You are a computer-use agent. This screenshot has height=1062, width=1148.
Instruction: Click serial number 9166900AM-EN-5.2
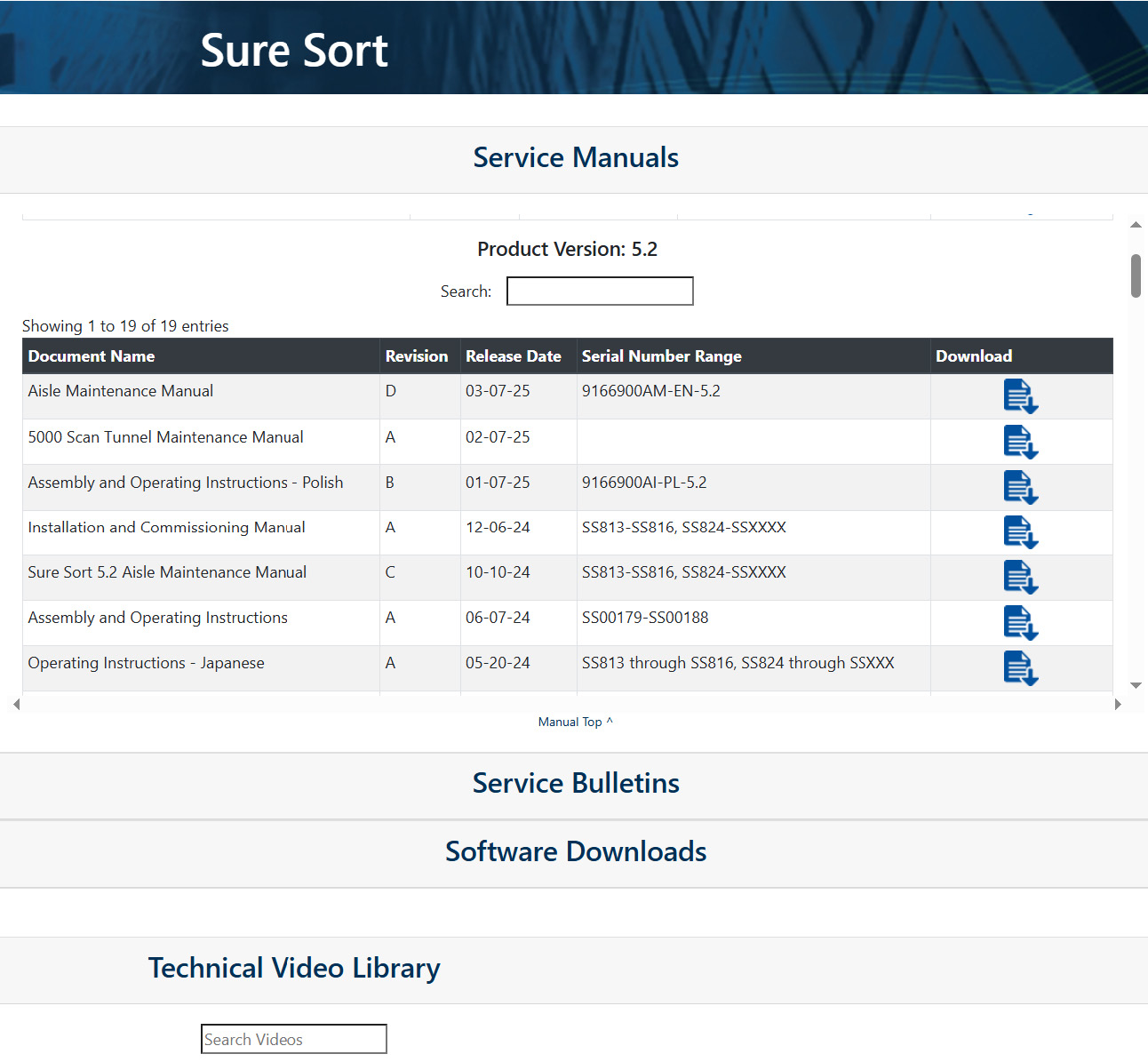click(x=651, y=391)
